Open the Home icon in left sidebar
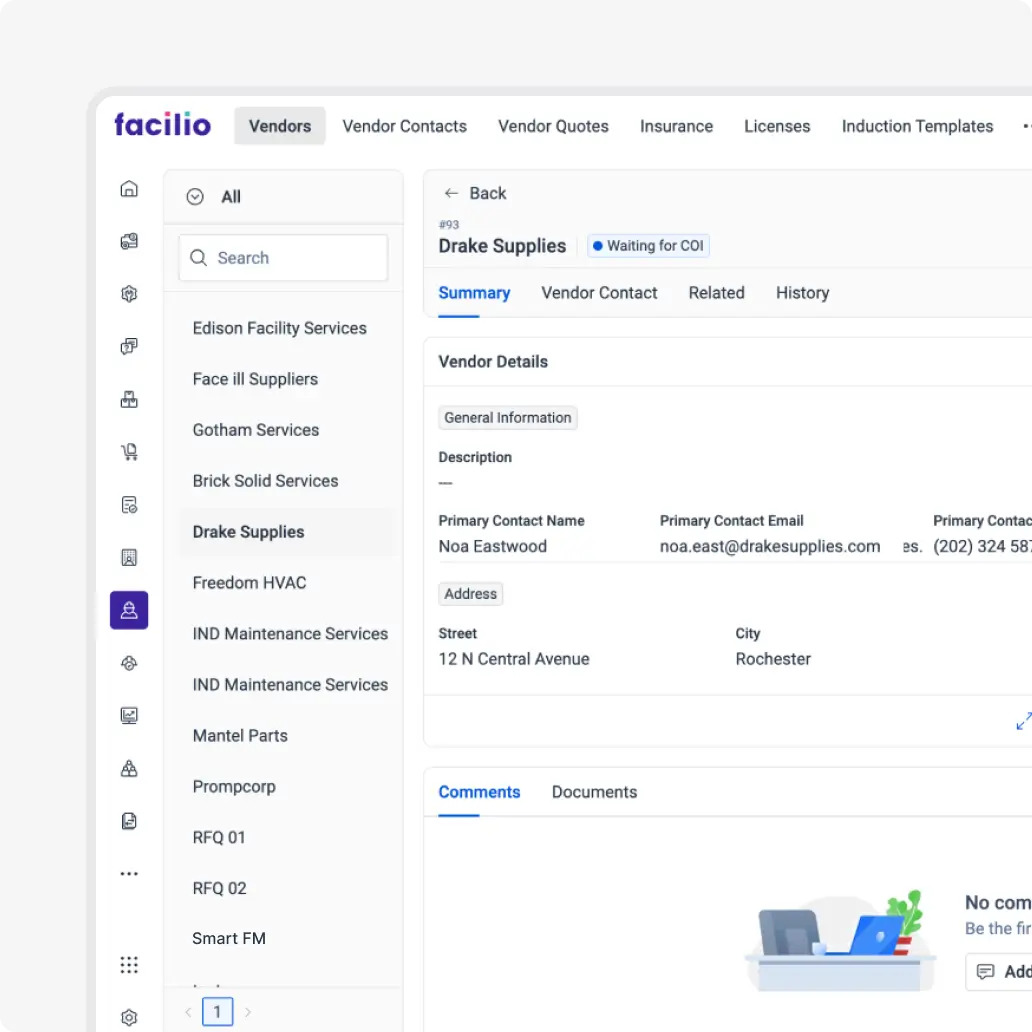 pos(129,188)
